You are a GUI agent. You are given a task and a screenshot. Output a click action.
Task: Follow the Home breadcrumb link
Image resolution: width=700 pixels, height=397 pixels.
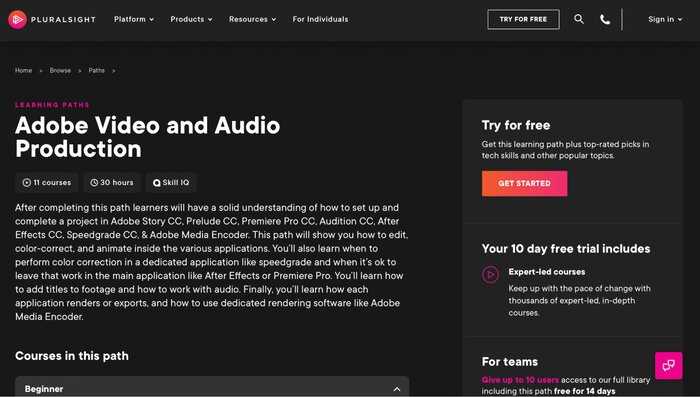pos(23,71)
